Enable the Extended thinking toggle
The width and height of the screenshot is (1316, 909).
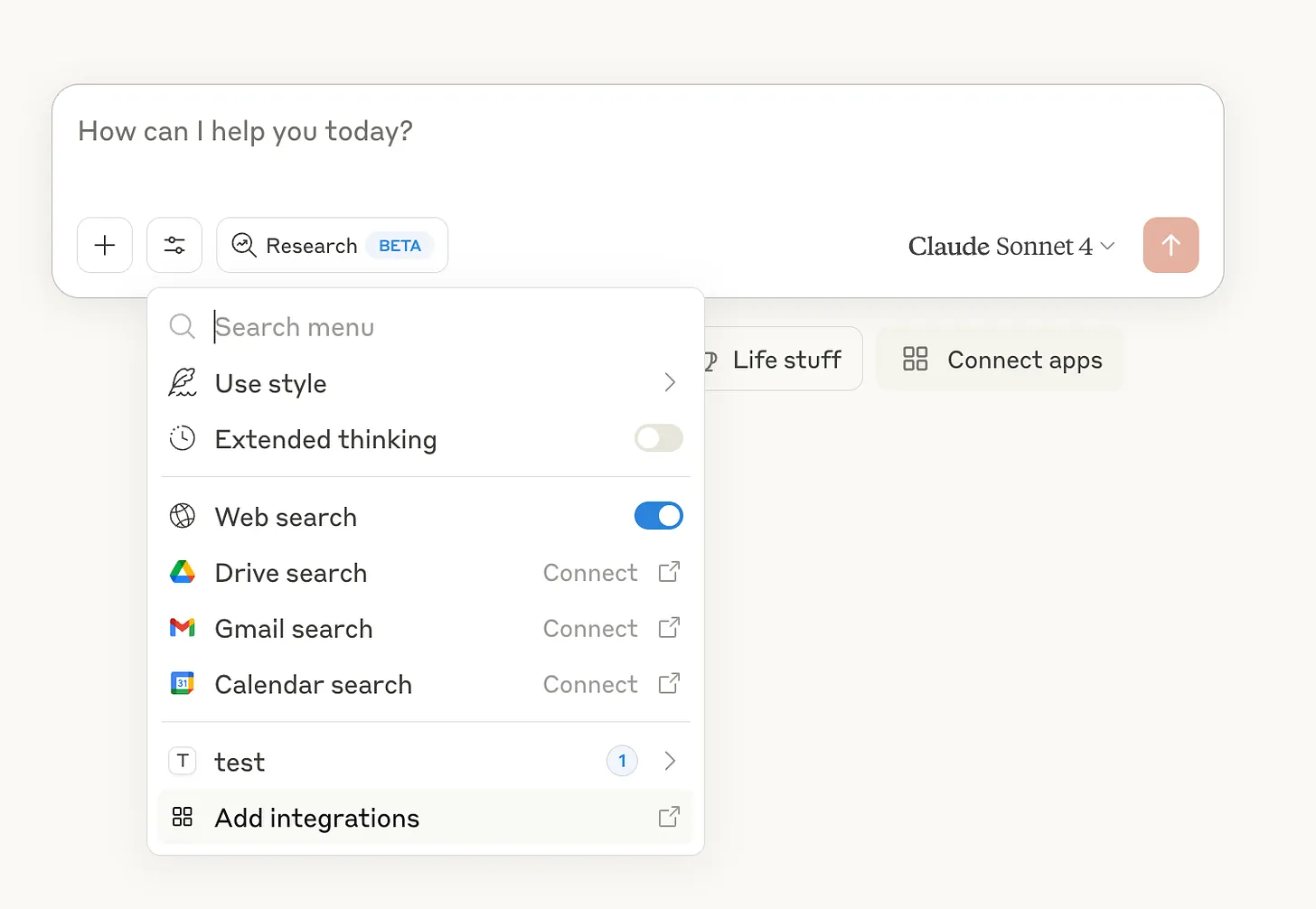click(x=659, y=438)
